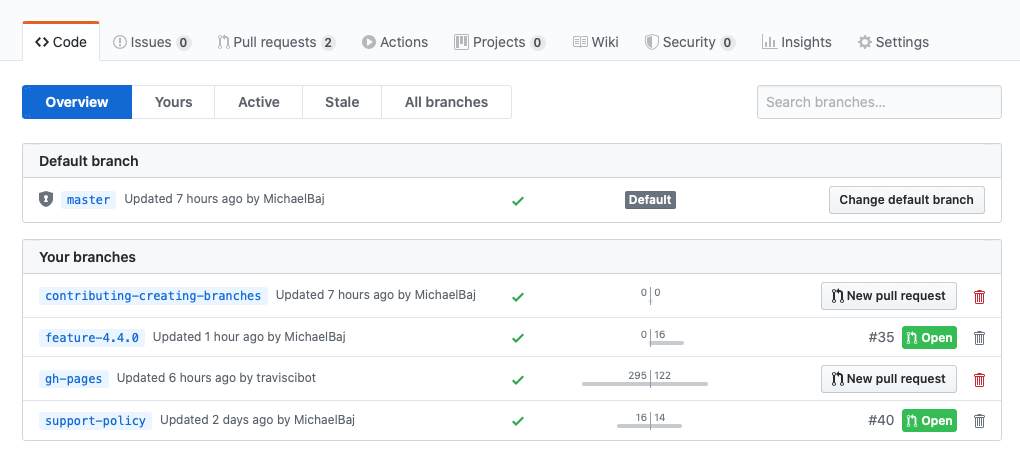Open the Pull requests tab
This screenshot has height=452, width=1020.
(276, 42)
